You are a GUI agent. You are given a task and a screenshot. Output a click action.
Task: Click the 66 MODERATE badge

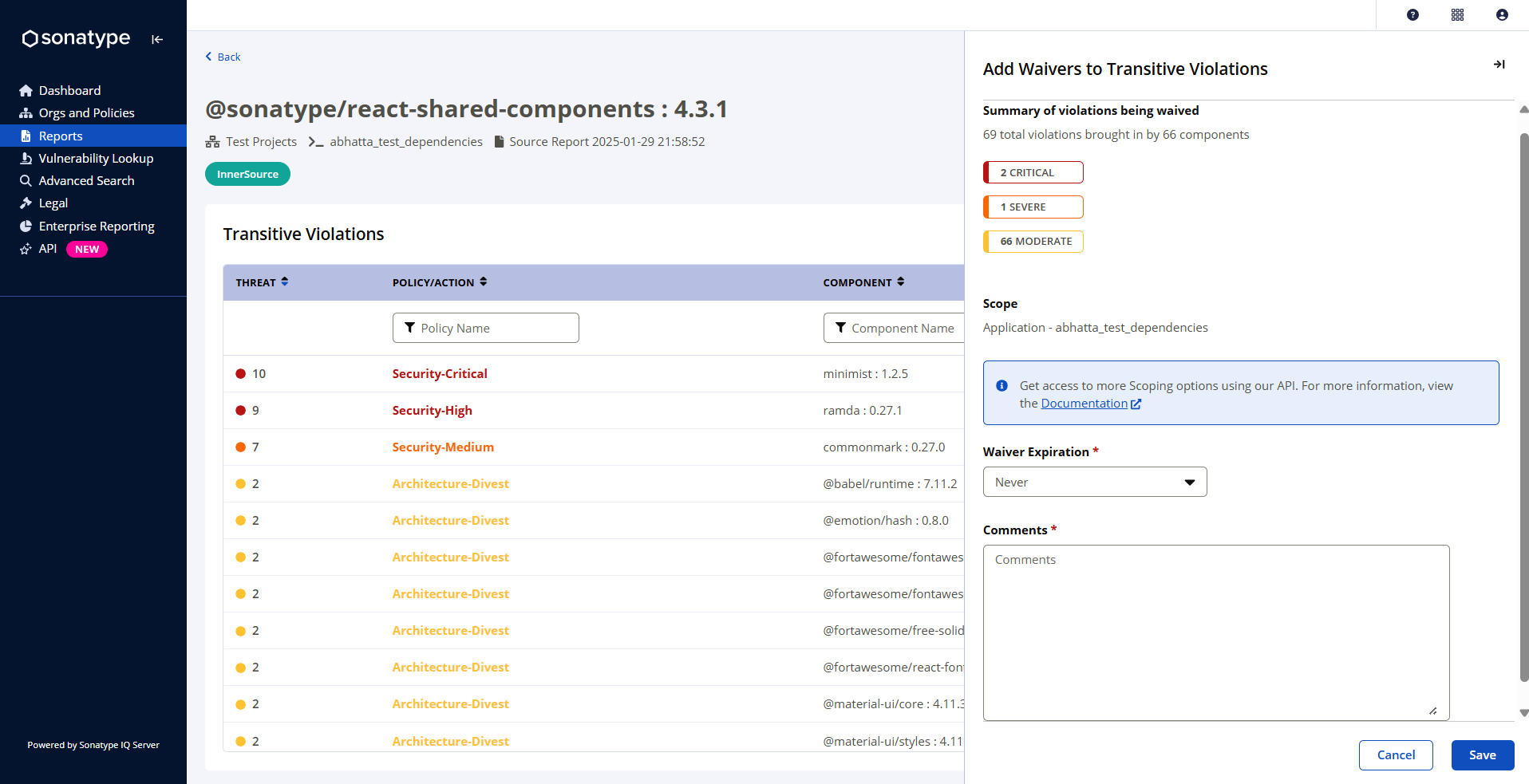[x=1033, y=241]
